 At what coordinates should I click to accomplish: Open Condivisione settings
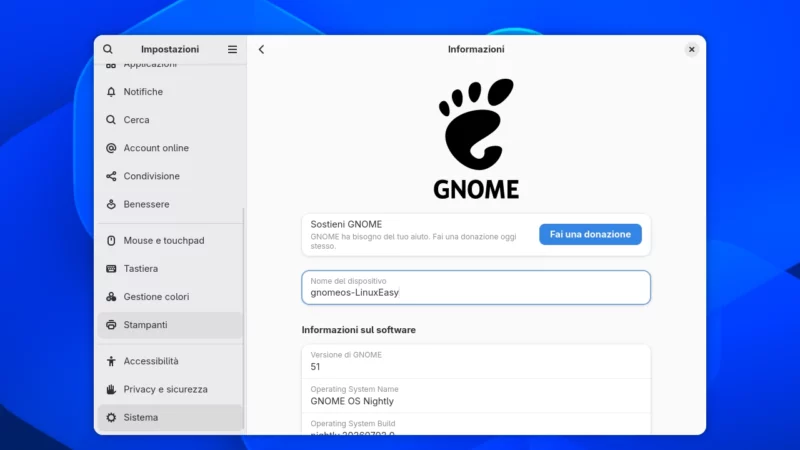point(169,176)
